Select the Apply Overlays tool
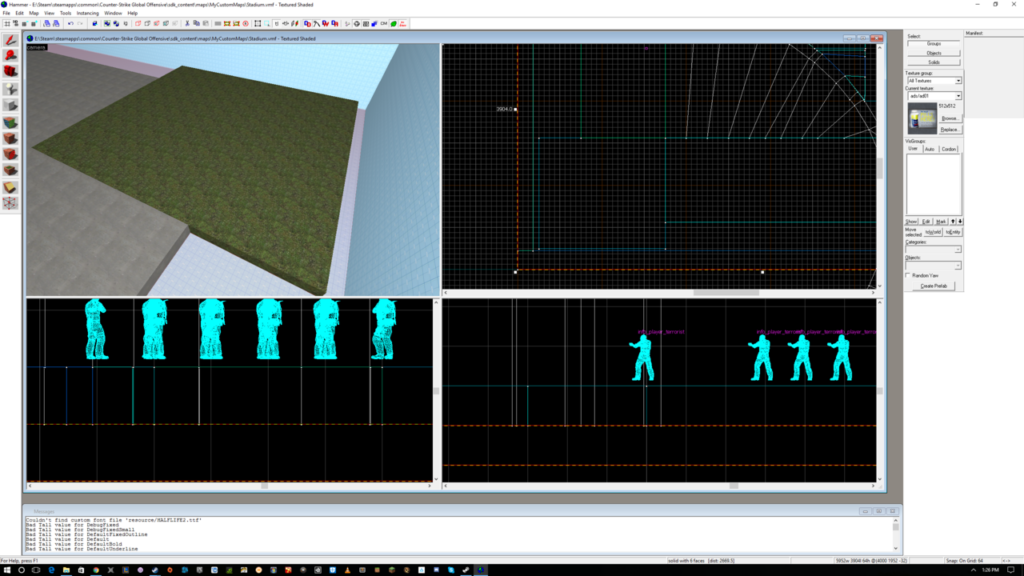Viewport: 1024px width, 576px height. (x=10, y=170)
